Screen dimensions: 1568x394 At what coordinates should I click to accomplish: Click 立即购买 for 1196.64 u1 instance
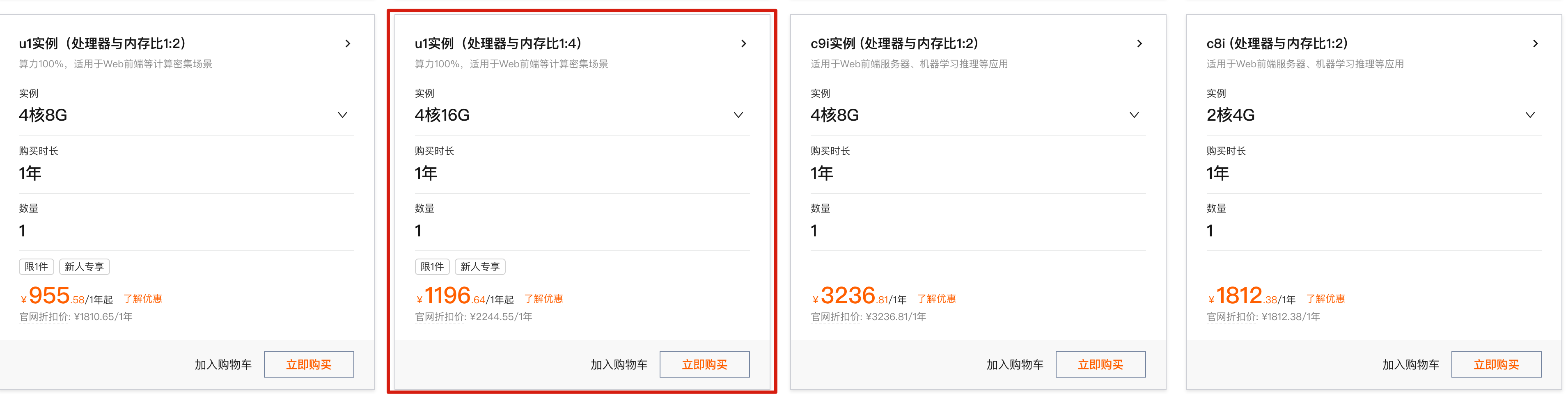pyautogui.click(x=704, y=364)
